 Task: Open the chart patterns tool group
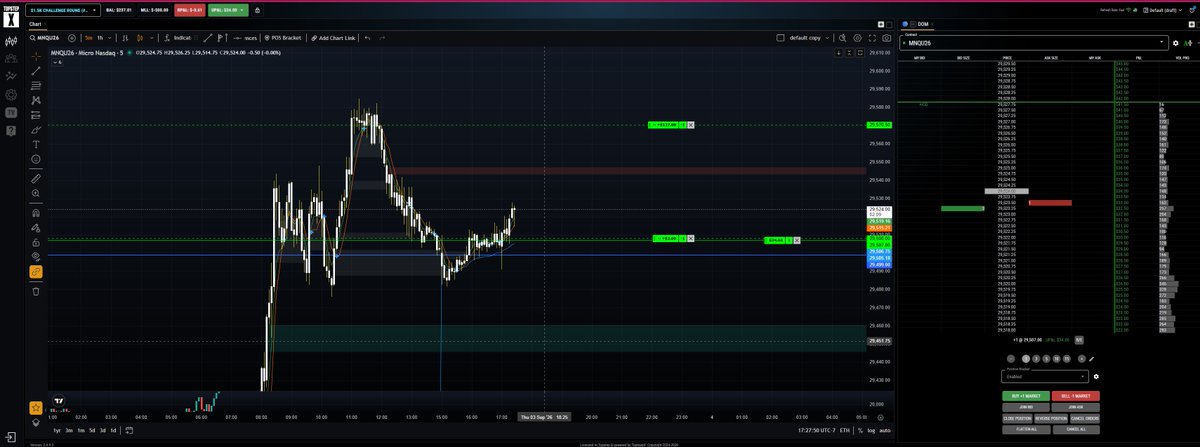point(36,100)
